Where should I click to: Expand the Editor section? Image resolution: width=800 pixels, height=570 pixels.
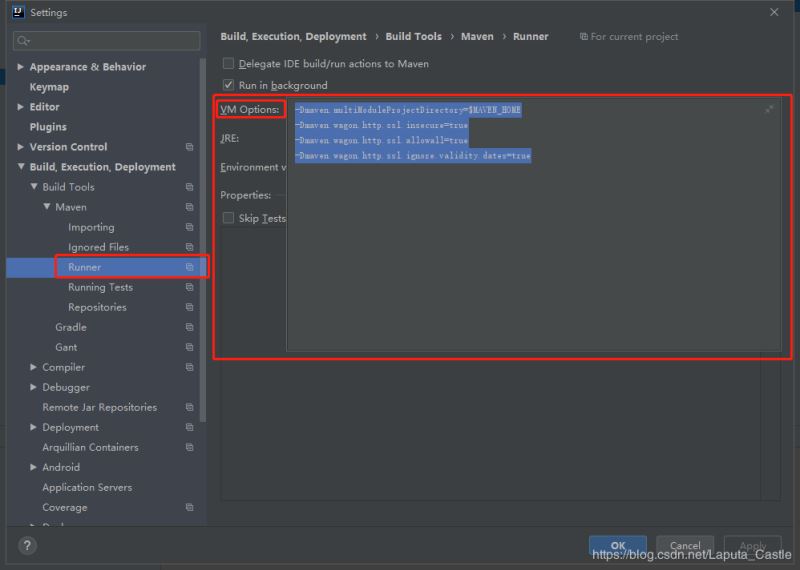[x=20, y=107]
